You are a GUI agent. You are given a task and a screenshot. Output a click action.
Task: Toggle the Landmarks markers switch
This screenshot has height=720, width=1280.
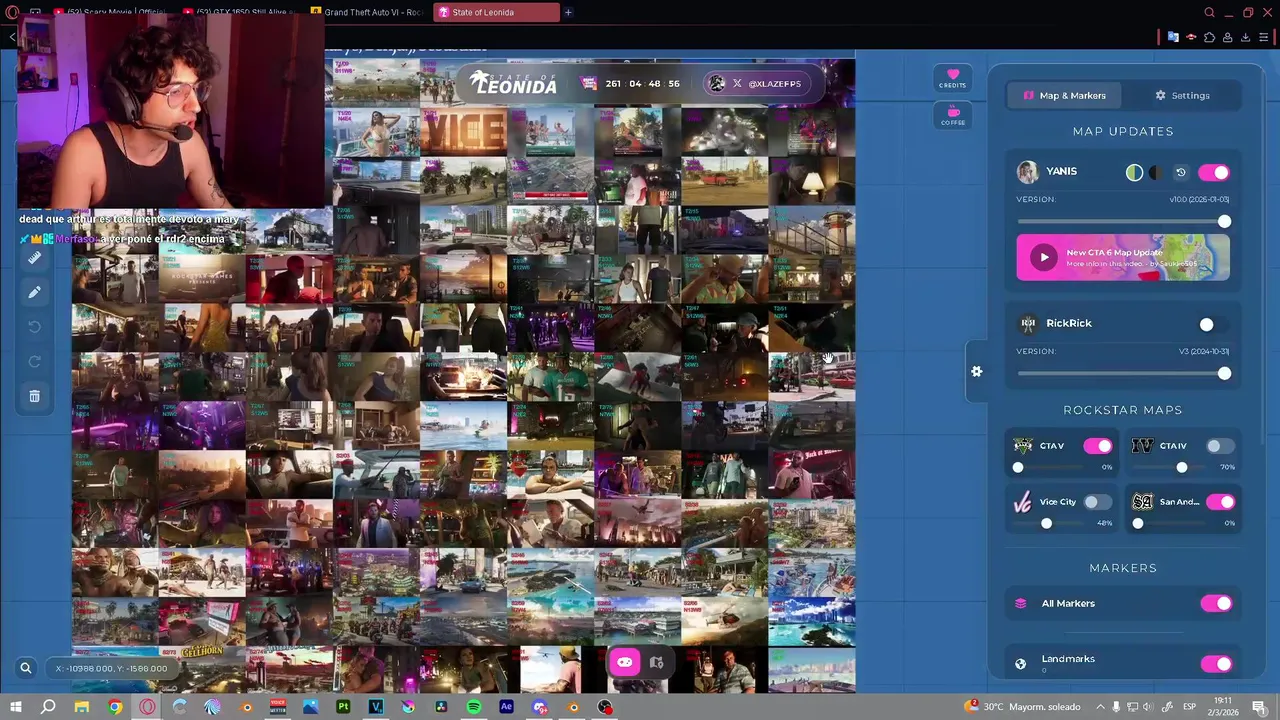pos(1216,664)
